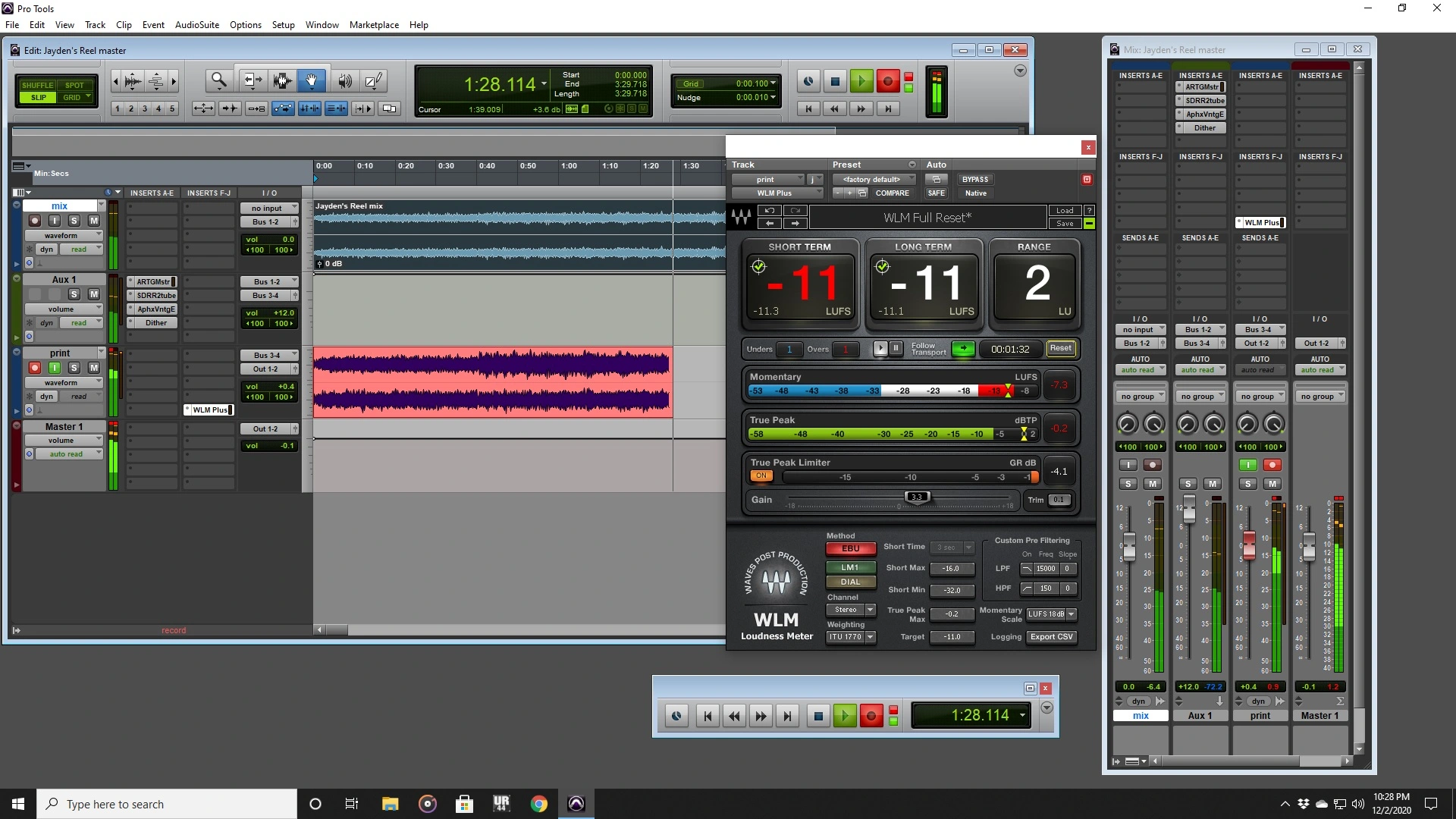This screenshot has width=1456, height=819.
Task: Solo the print track
Action: click(74, 368)
